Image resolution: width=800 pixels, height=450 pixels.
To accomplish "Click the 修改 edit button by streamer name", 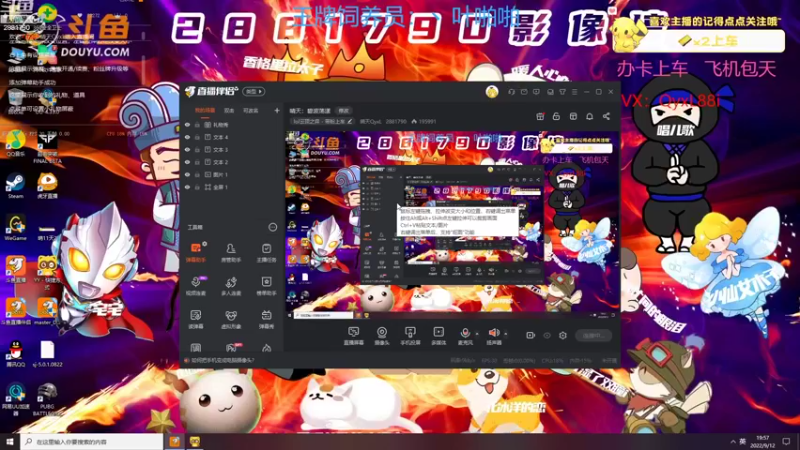I will (344, 111).
